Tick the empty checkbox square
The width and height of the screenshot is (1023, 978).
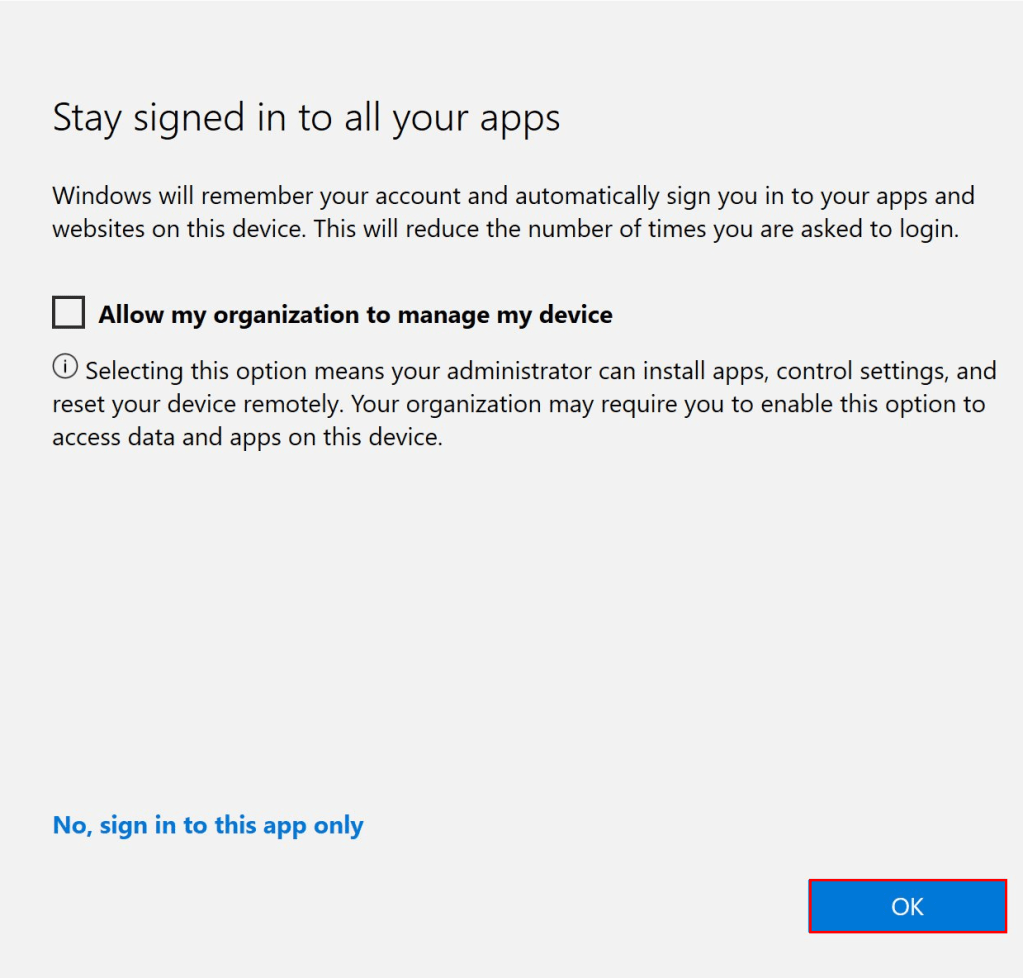click(x=68, y=314)
